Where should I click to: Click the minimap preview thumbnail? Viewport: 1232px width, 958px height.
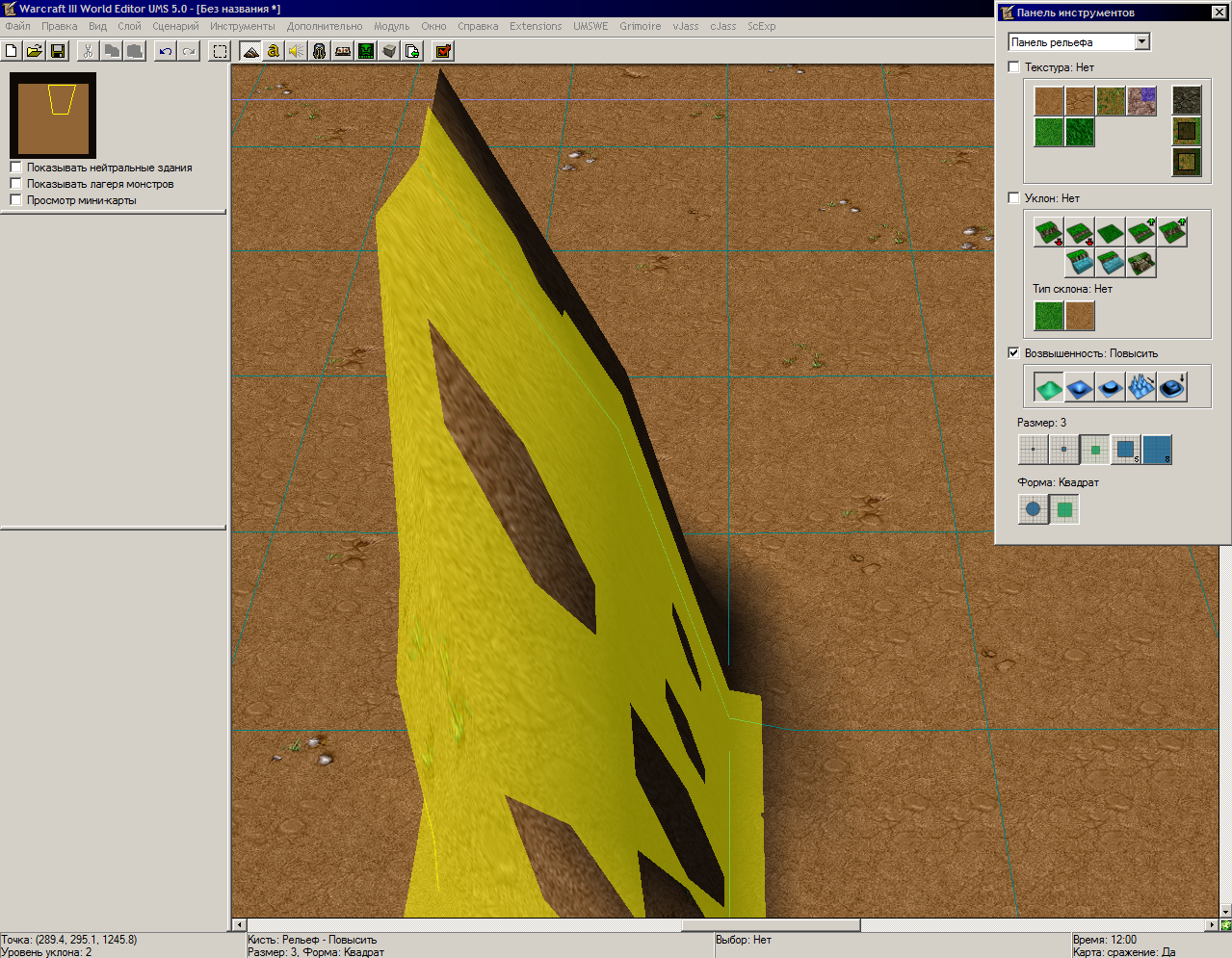tap(53, 116)
